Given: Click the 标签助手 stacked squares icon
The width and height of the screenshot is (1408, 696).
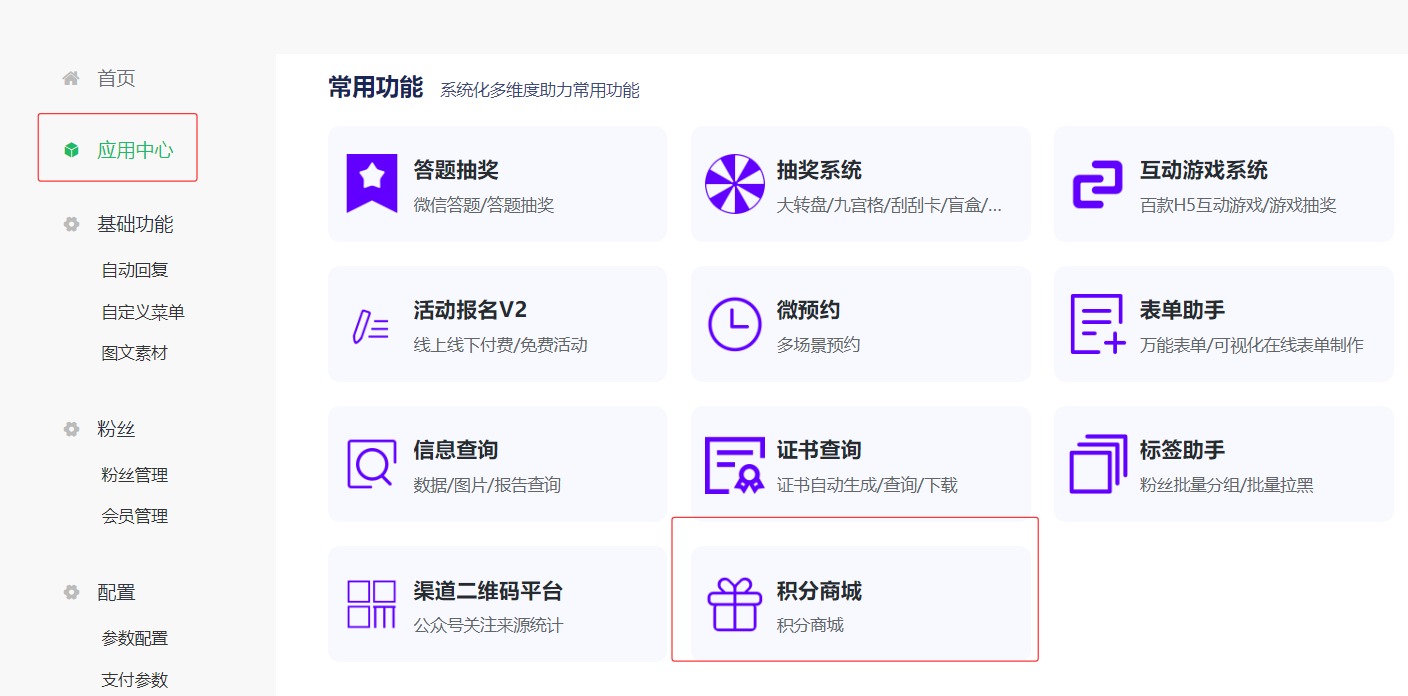Looking at the screenshot, I should coord(1098,464).
